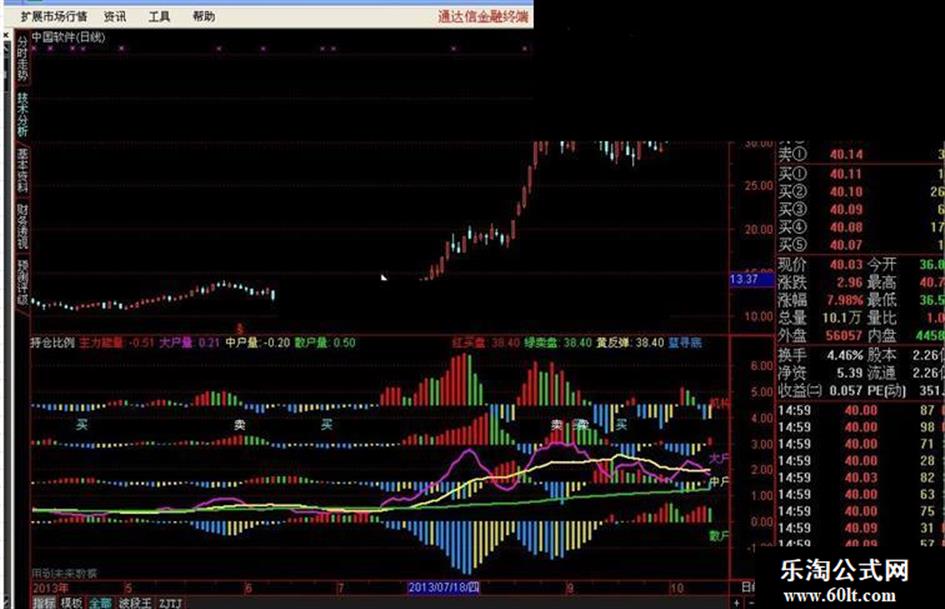The height and width of the screenshot is (609, 945).
Task: Select the 买② 40.10 order row
Action: tap(861, 192)
